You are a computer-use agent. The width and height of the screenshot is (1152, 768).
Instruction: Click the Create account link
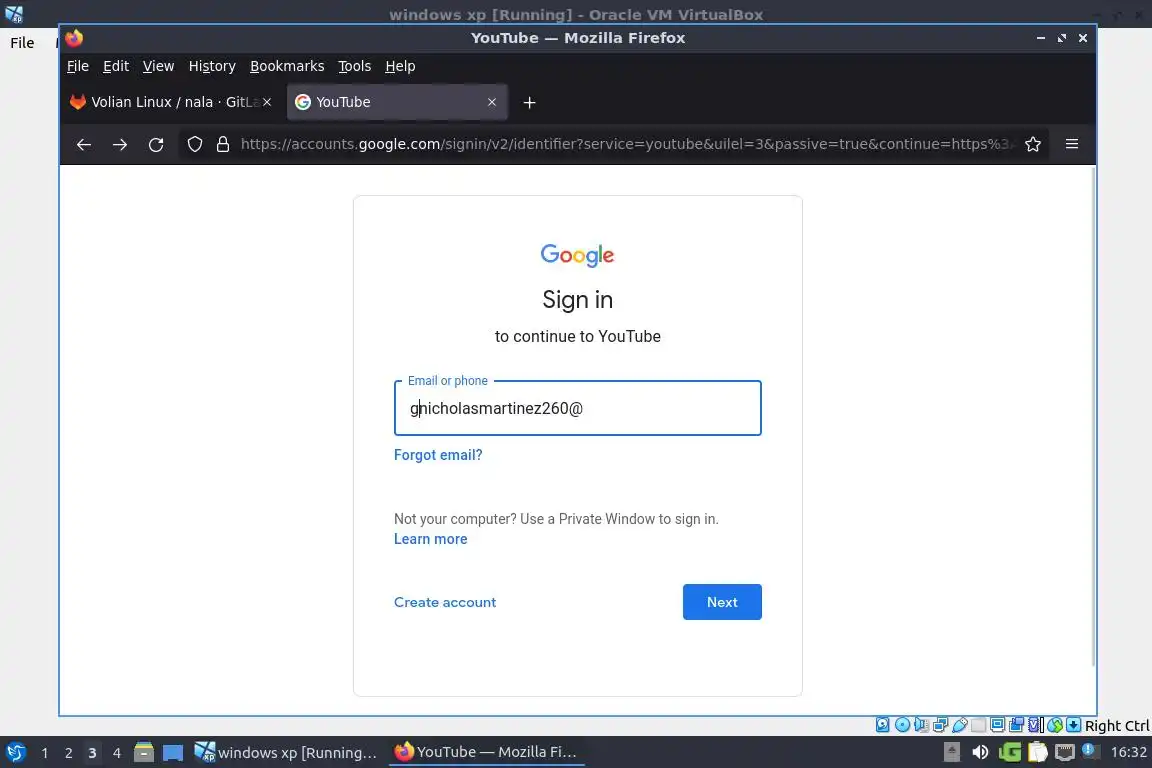(444, 602)
